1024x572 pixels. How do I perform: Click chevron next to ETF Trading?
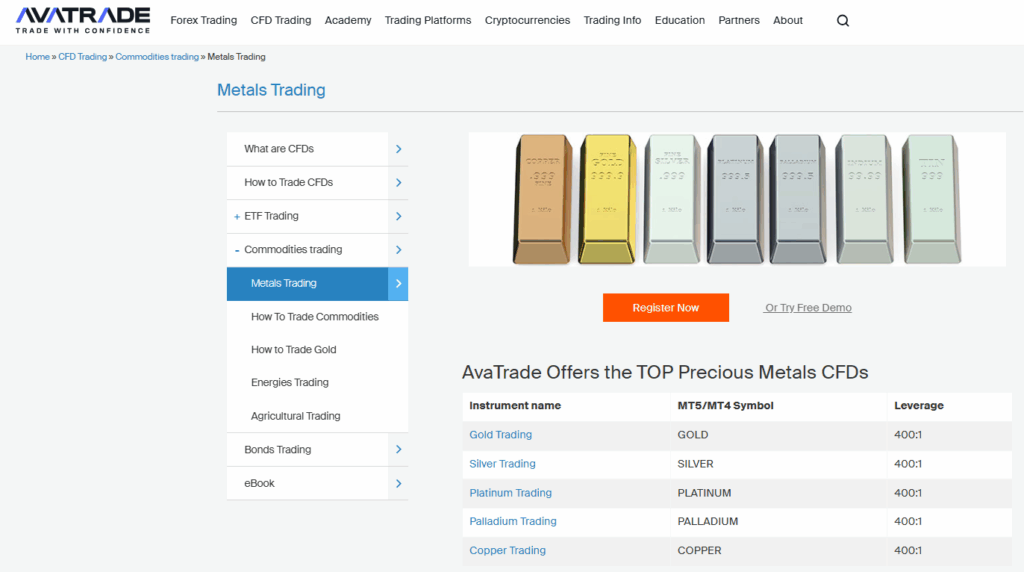[x=398, y=216]
